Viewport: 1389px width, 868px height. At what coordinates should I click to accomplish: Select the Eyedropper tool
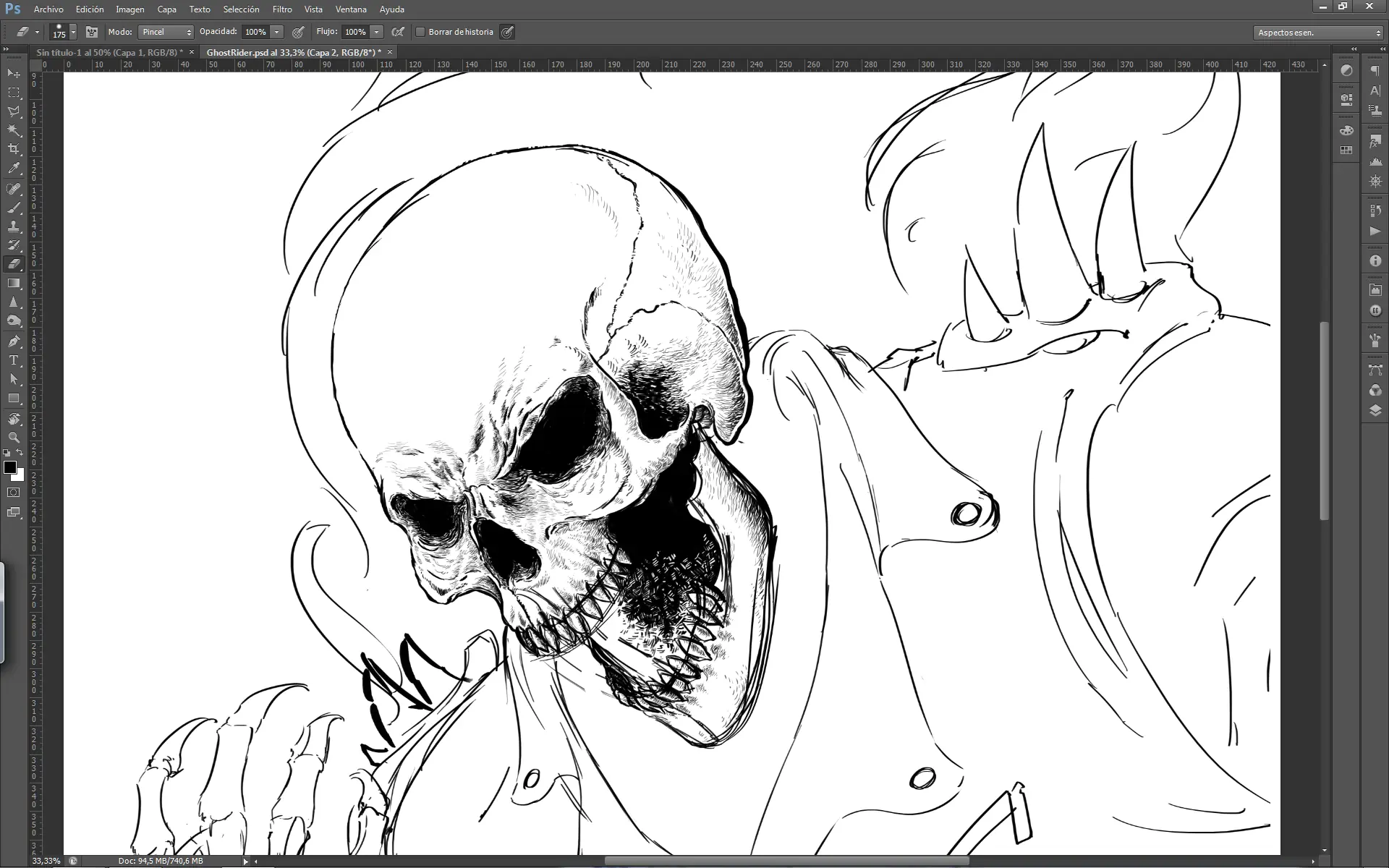tap(14, 169)
